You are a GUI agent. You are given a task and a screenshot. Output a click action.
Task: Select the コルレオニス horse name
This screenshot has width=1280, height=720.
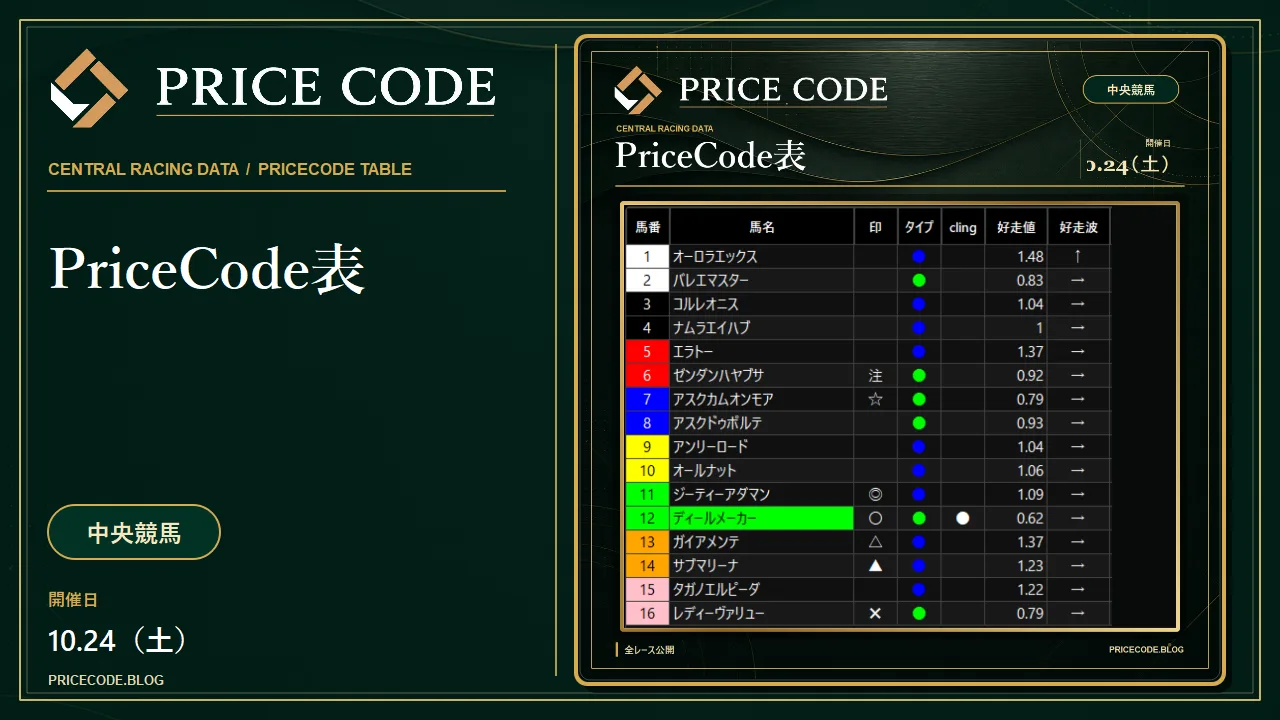click(x=706, y=305)
